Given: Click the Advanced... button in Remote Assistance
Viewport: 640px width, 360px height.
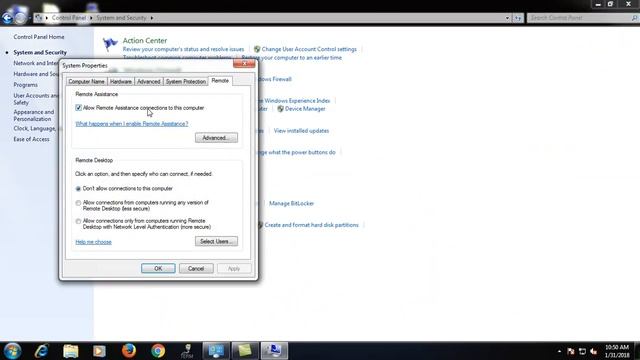Looking at the screenshot, I should coord(216,138).
